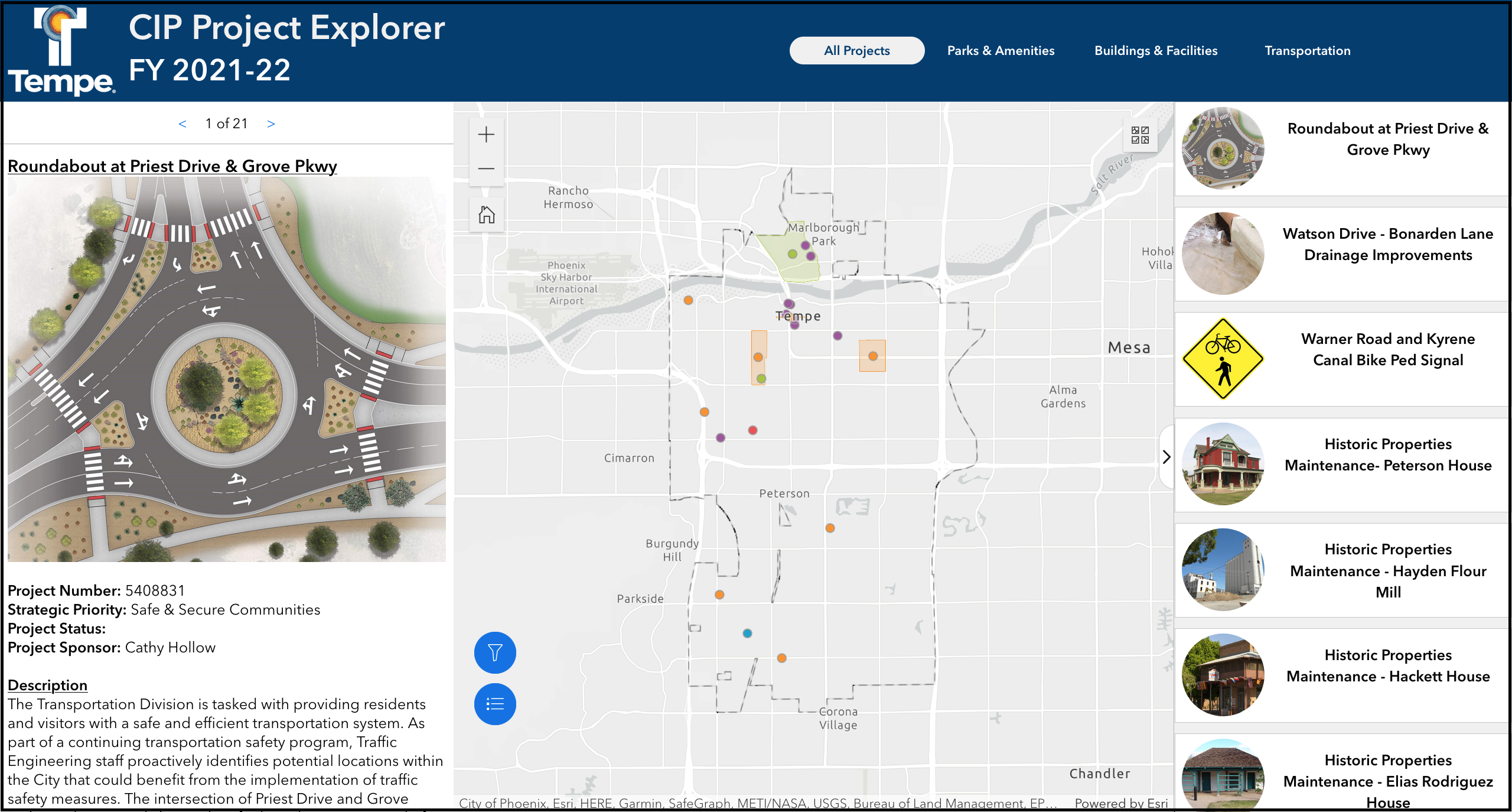Open the blue filter button
This screenshot has width=1512, height=812.
click(495, 652)
